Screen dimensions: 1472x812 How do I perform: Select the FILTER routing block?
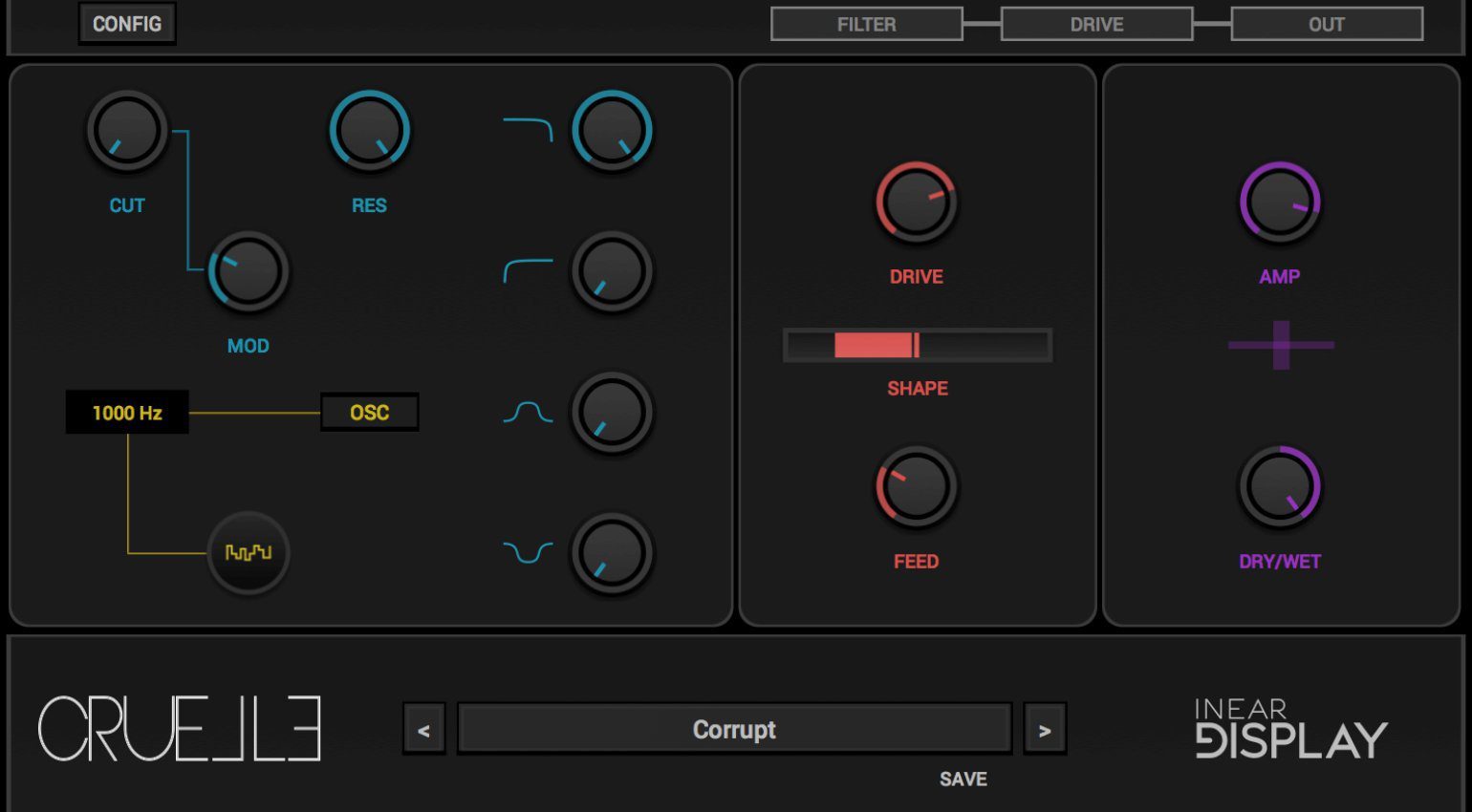pos(867,24)
